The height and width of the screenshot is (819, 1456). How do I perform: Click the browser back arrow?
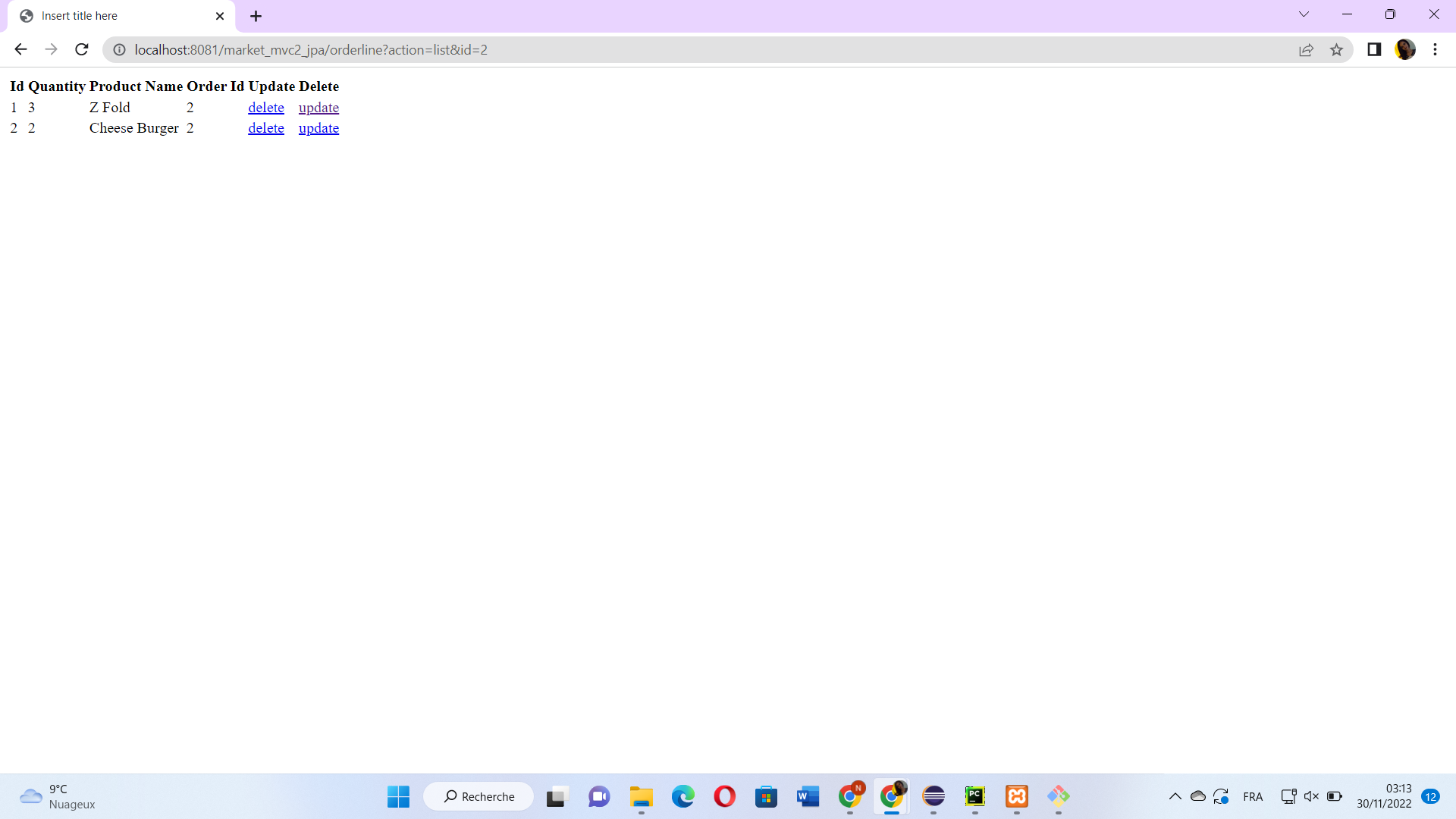pos(20,49)
